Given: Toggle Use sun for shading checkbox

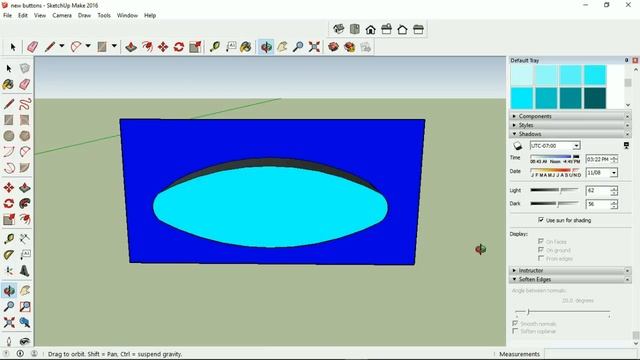Looking at the screenshot, I should (x=541, y=220).
